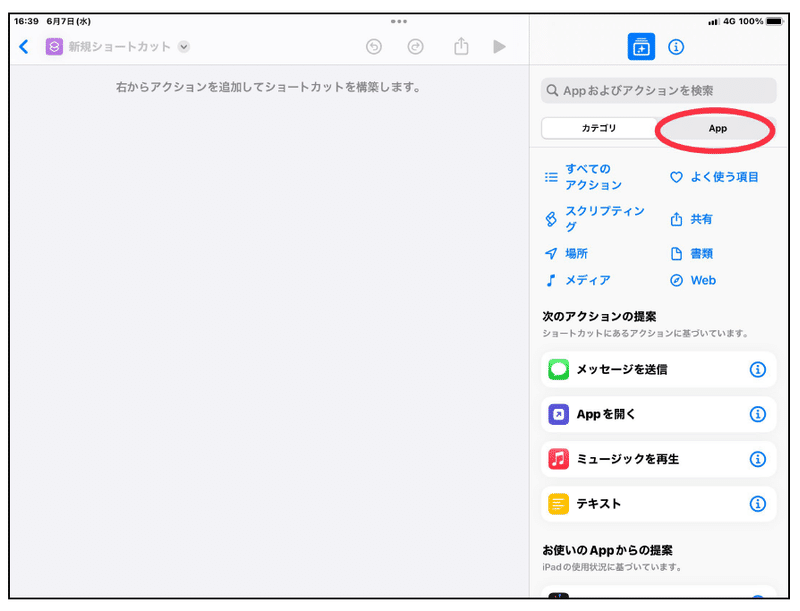
Task: Open 書類 documents category
Action: pos(691,253)
